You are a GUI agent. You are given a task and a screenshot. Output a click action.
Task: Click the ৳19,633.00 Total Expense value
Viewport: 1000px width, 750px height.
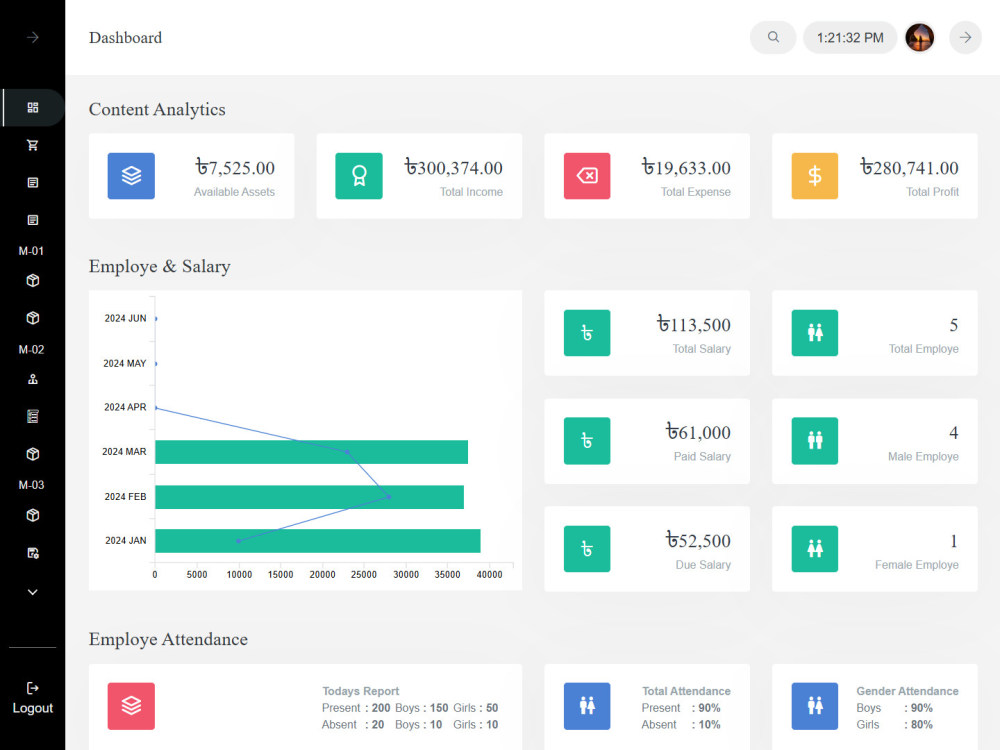click(686, 168)
